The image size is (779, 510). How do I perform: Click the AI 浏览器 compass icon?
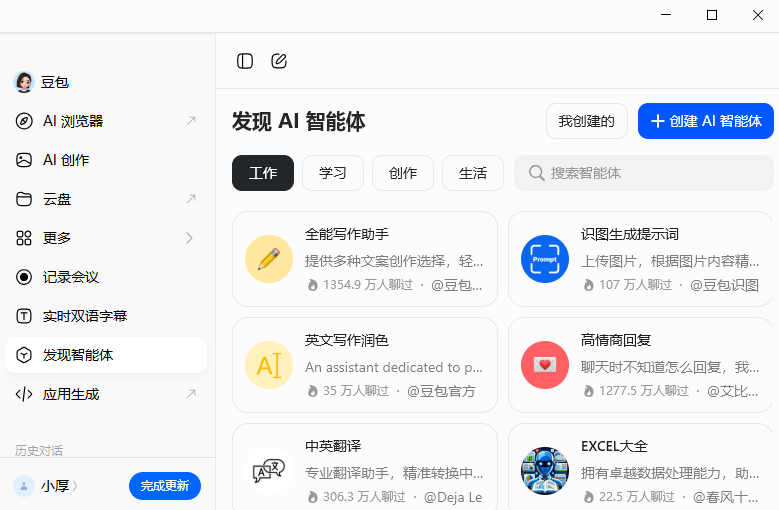24,121
